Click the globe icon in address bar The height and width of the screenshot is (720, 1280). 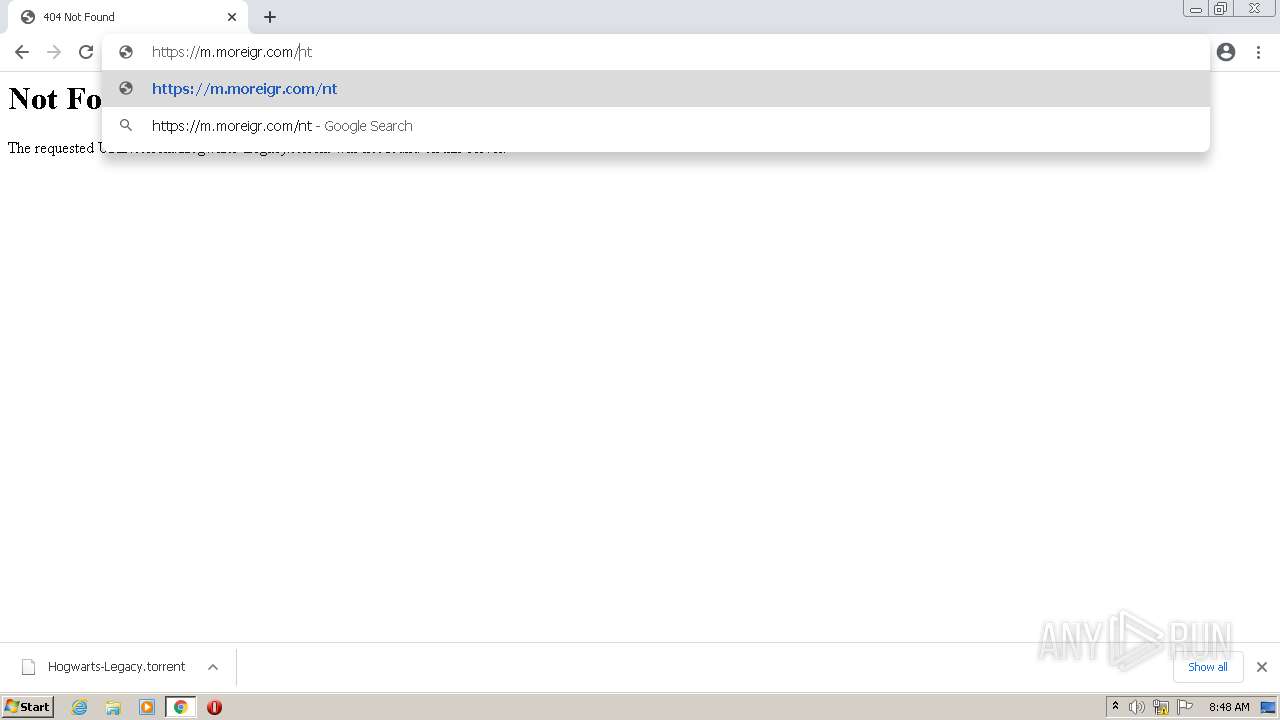tap(126, 52)
